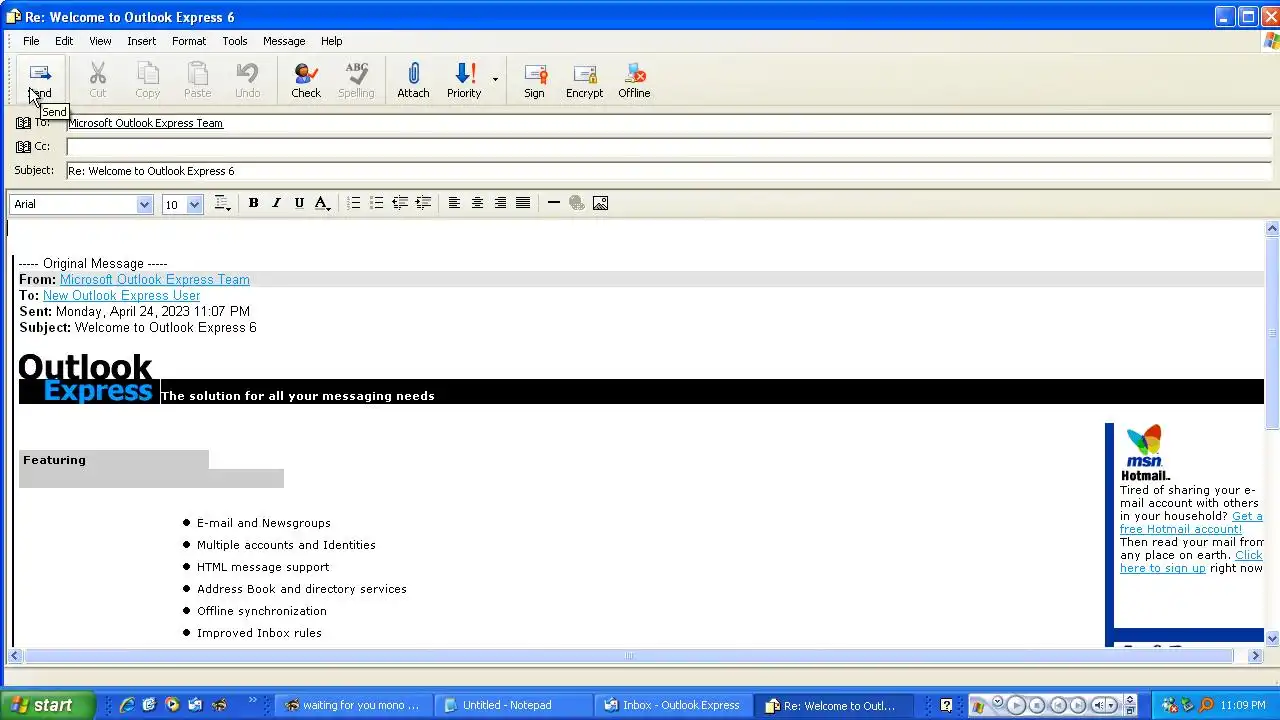Switch to Untitled - Notepad taskbar button
The width and height of the screenshot is (1280, 720).
click(512, 705)
